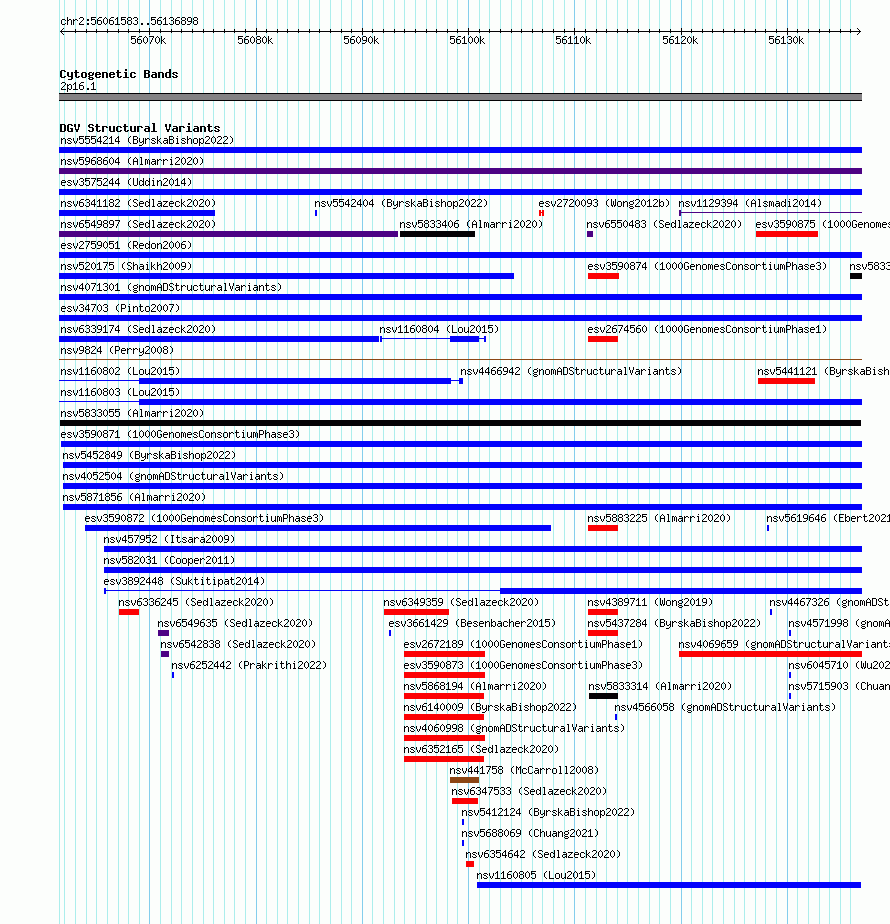Viewport: 890px width, 924px height.
Task: Click nsv457952 (Itsara2009) label
Action: (x=169, y=539)
